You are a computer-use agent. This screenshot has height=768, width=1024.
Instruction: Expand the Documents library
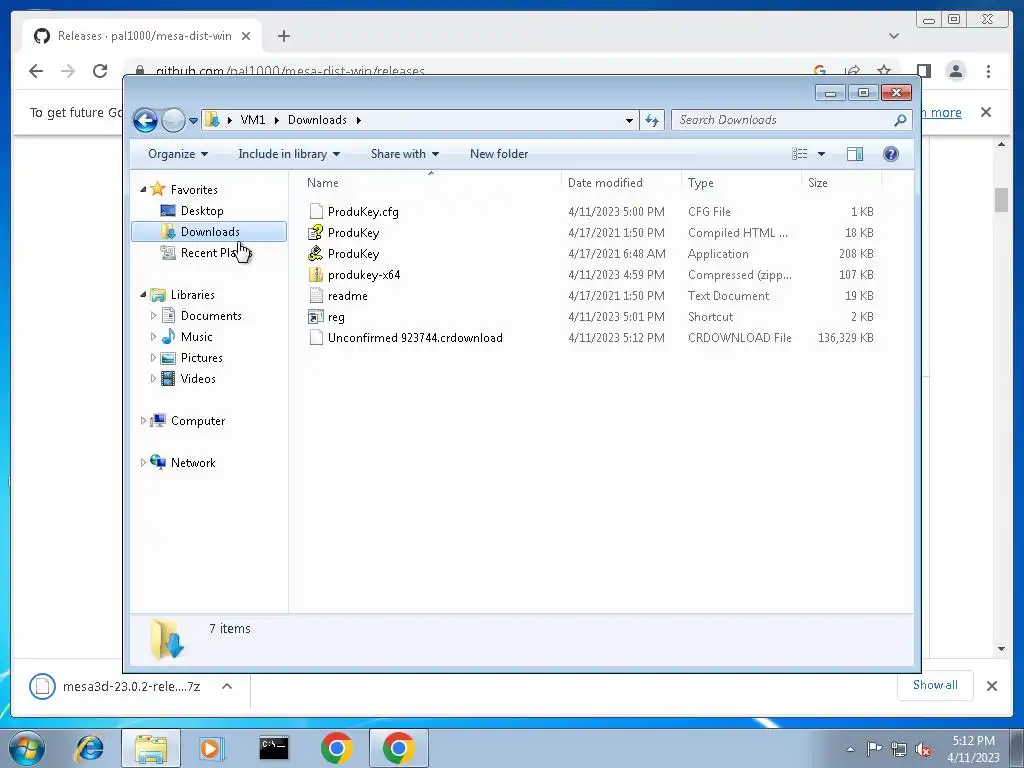pyautogui.click(x=153, y=315)
